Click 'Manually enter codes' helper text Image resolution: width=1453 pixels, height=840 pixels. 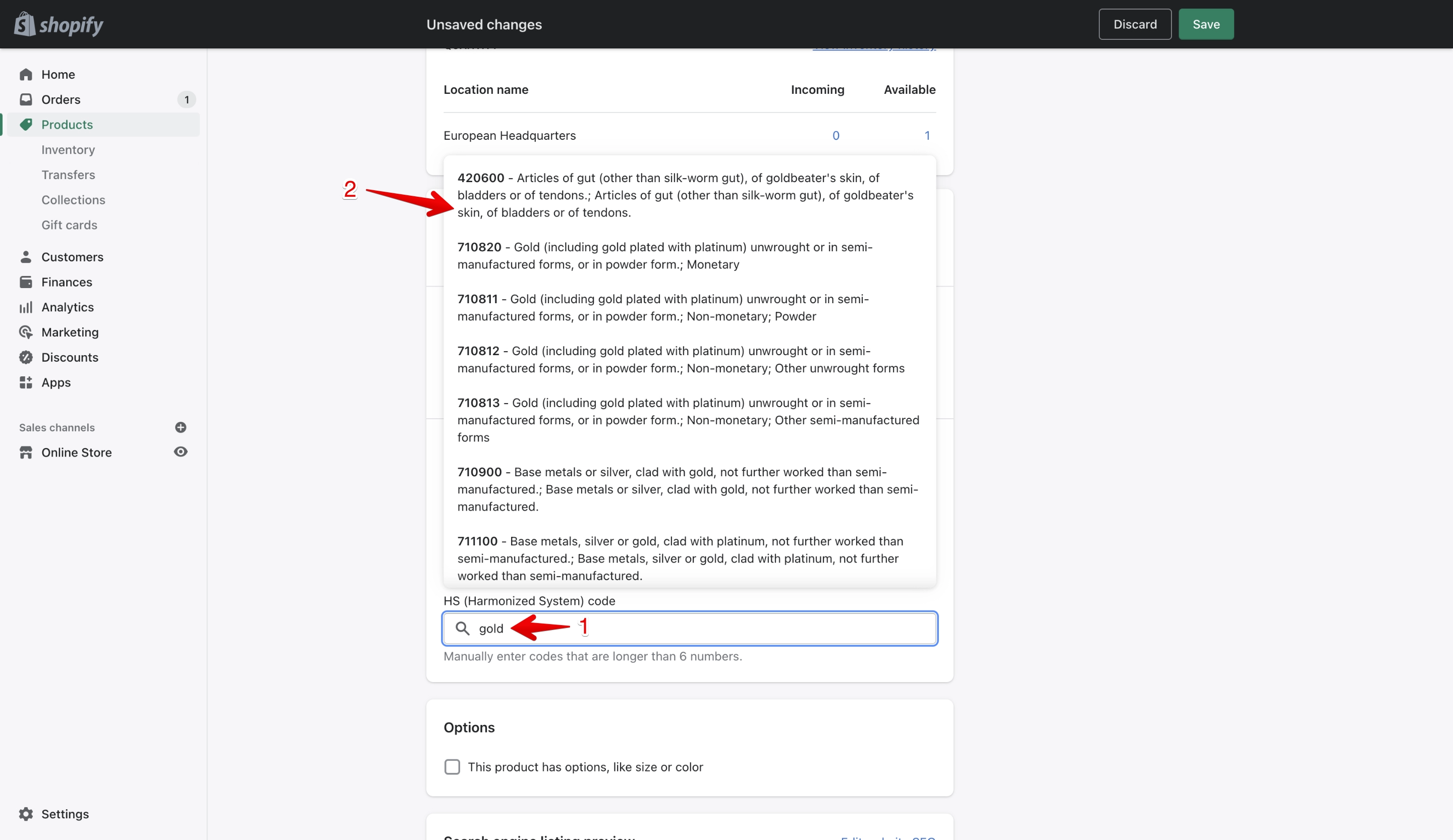coord(593,656)
